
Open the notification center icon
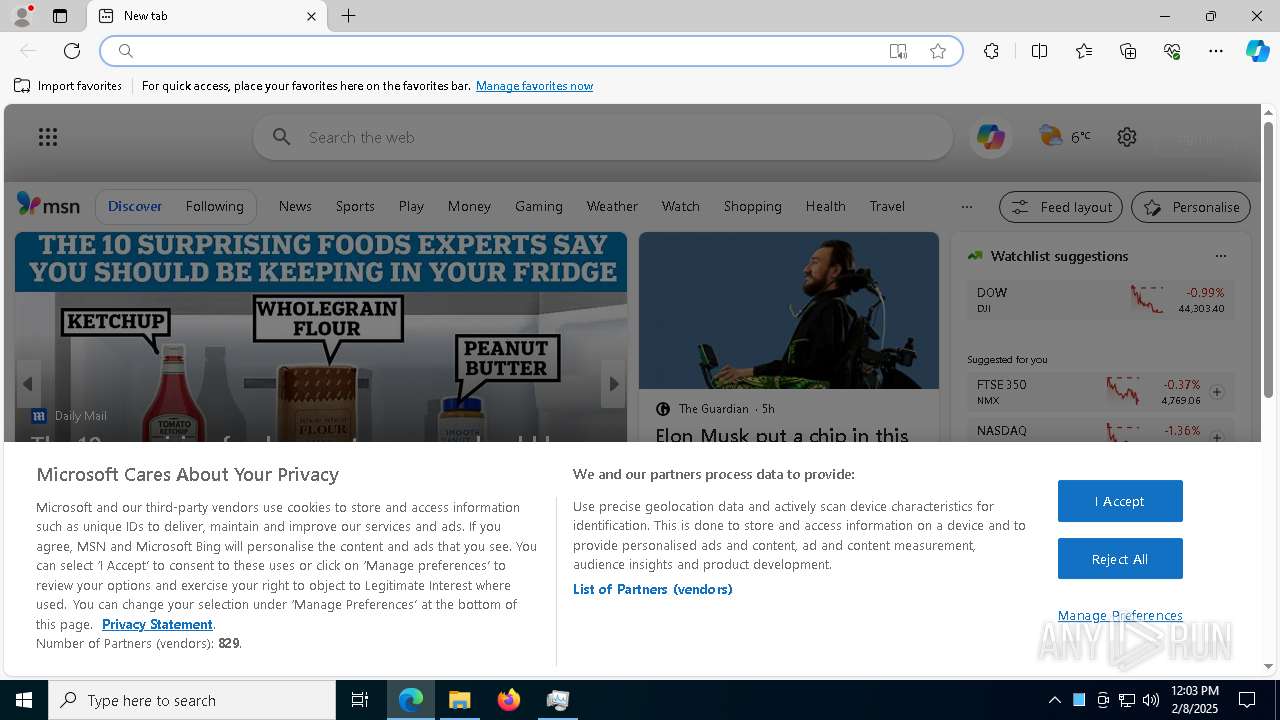(x=1247, y=700)
